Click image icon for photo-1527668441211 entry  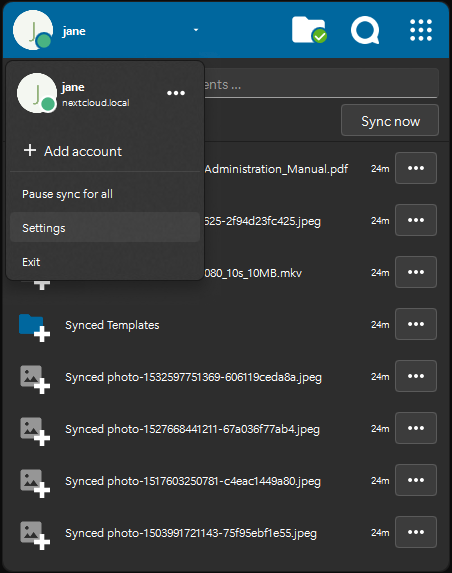tap(34, 431)
